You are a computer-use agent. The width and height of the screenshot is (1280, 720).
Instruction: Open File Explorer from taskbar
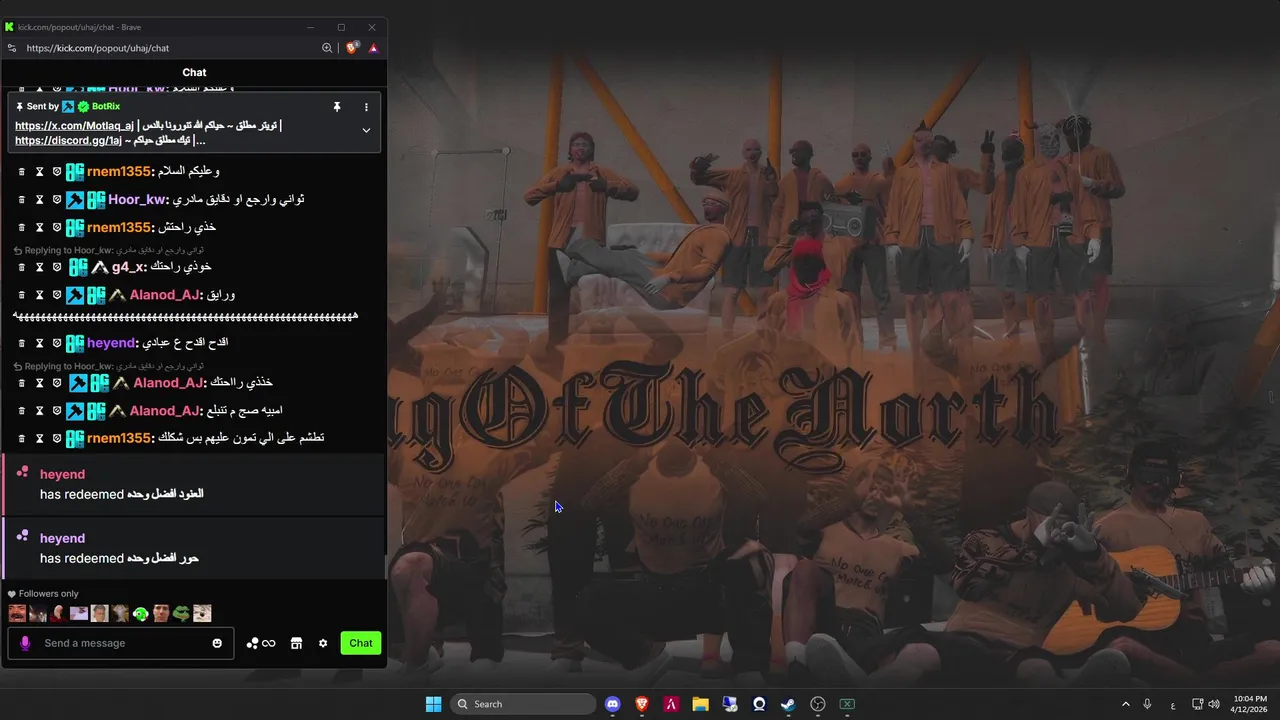pos(700,704)
